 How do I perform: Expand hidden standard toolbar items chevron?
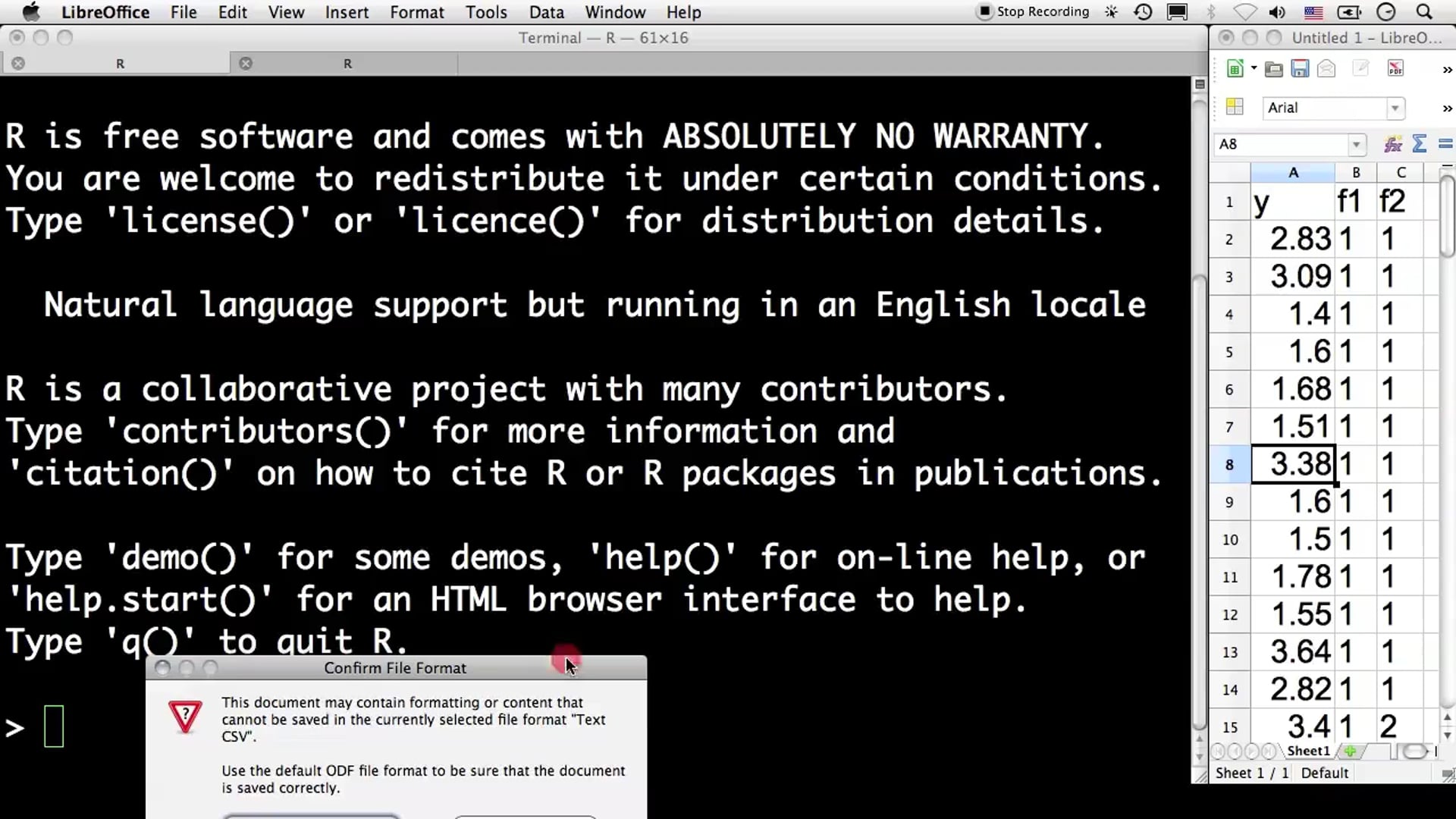(x=1447, y=70)
